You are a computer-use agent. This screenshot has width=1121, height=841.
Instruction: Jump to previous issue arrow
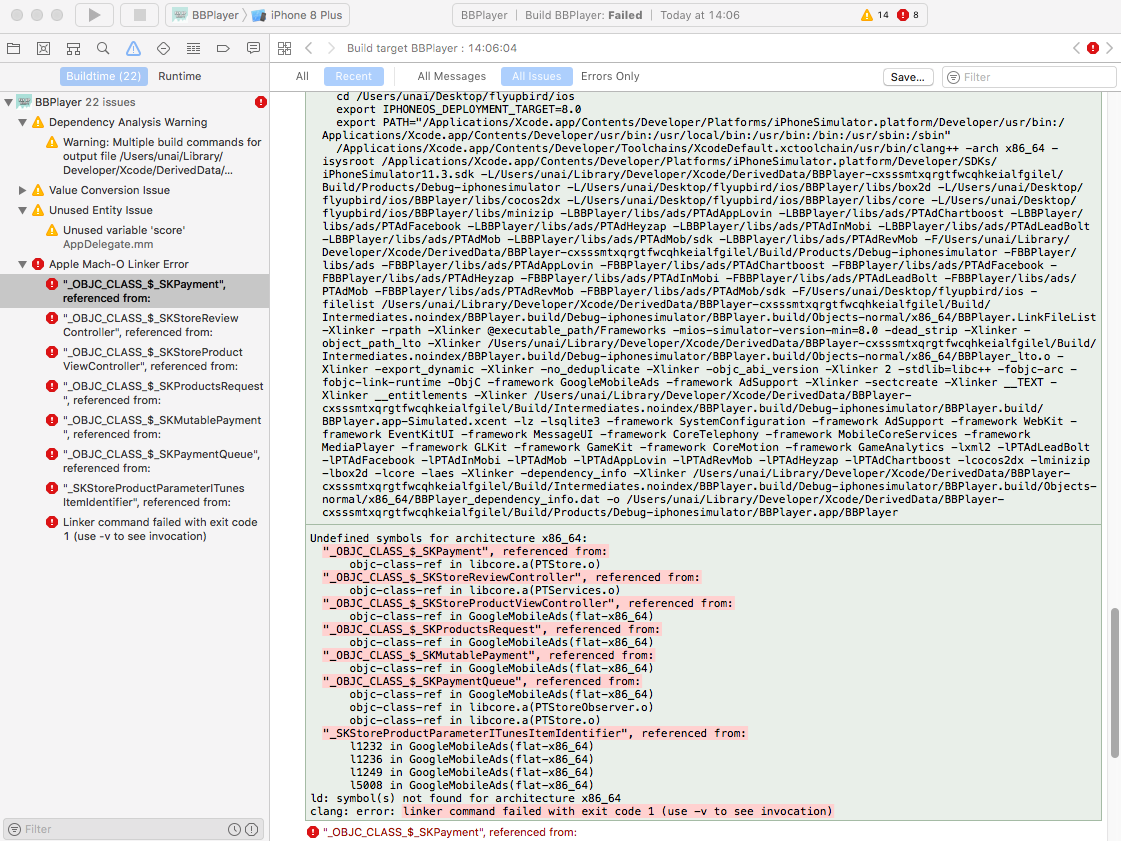1077,48
